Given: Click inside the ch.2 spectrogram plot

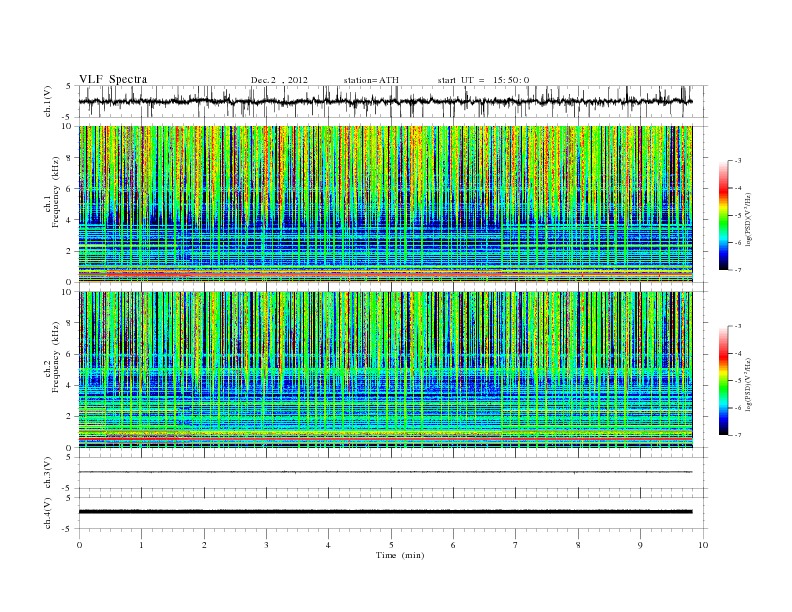Looking at the screenshot, I should pos(385,370).
